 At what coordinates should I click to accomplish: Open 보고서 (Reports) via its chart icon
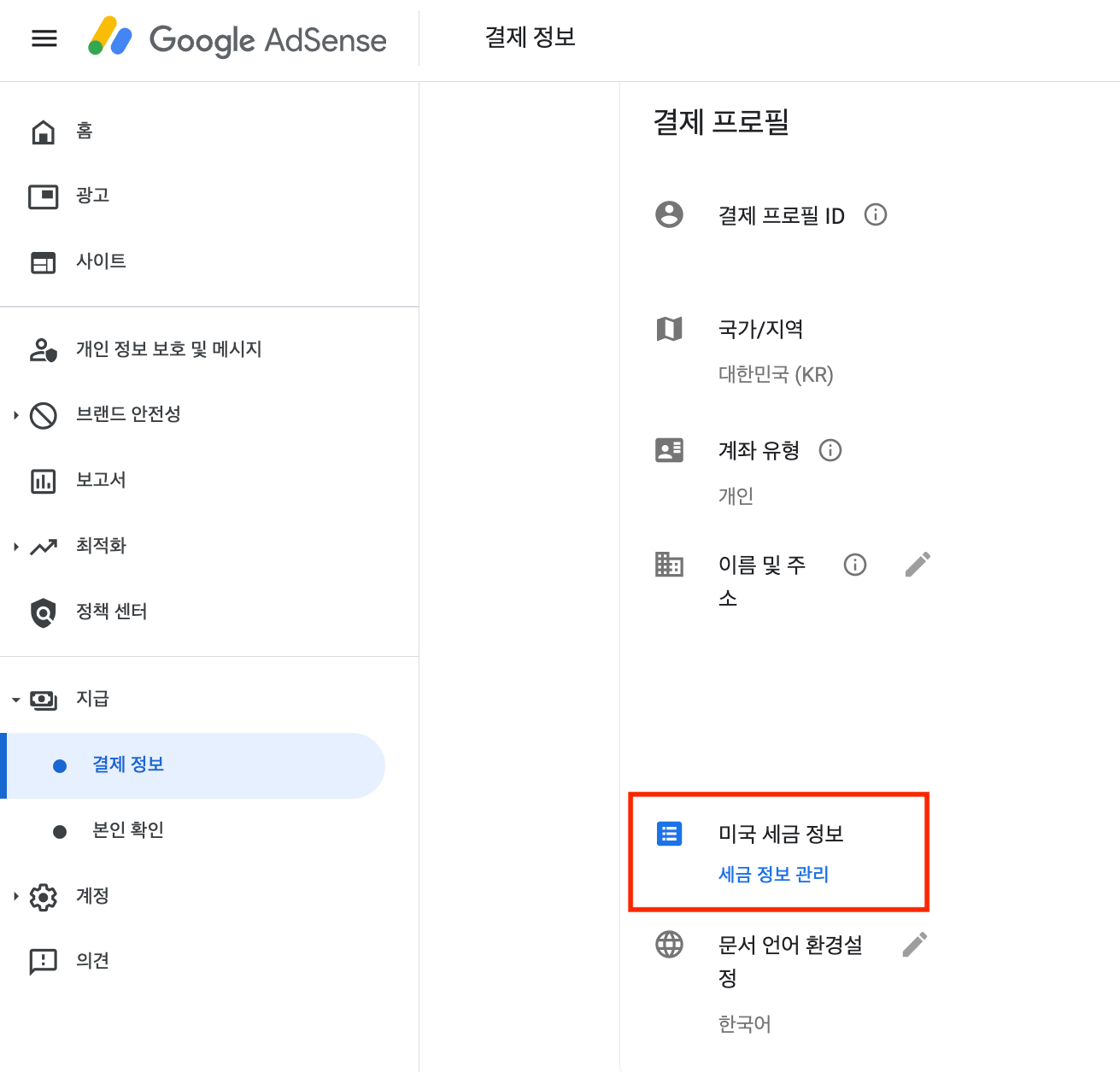43,480
